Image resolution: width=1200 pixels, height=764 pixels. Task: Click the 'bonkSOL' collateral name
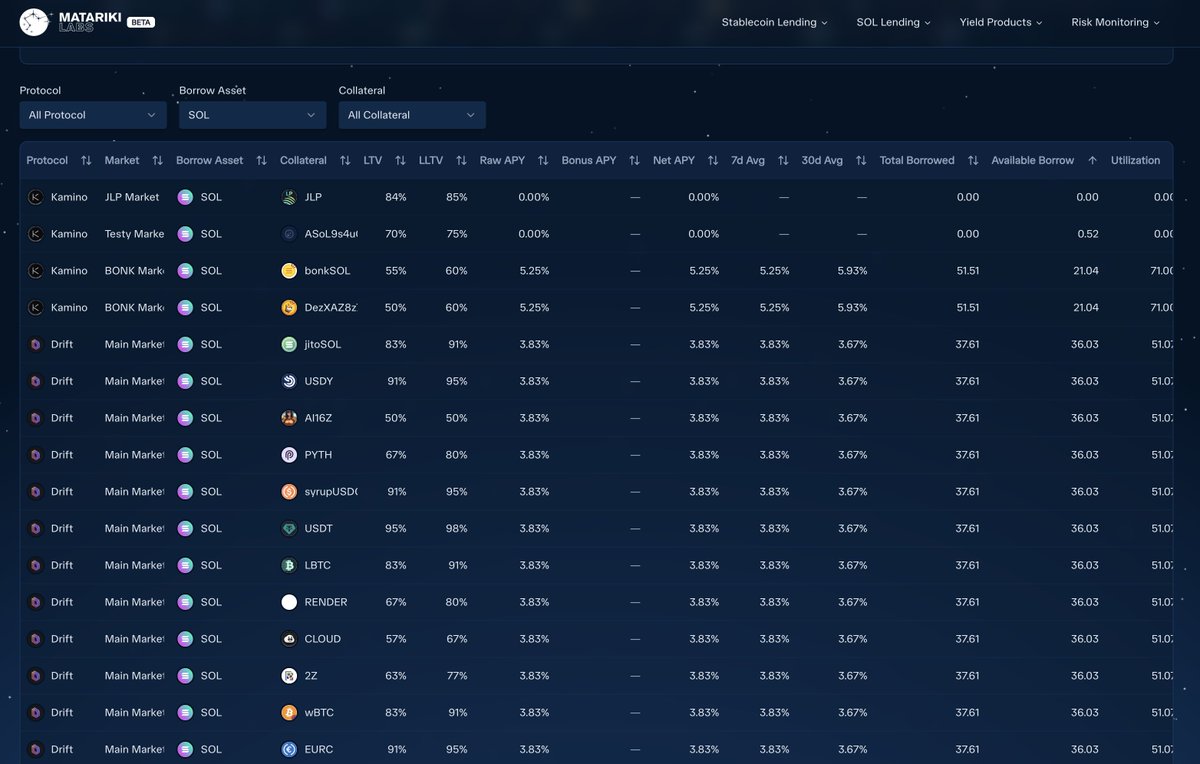[x=328, y=271]
